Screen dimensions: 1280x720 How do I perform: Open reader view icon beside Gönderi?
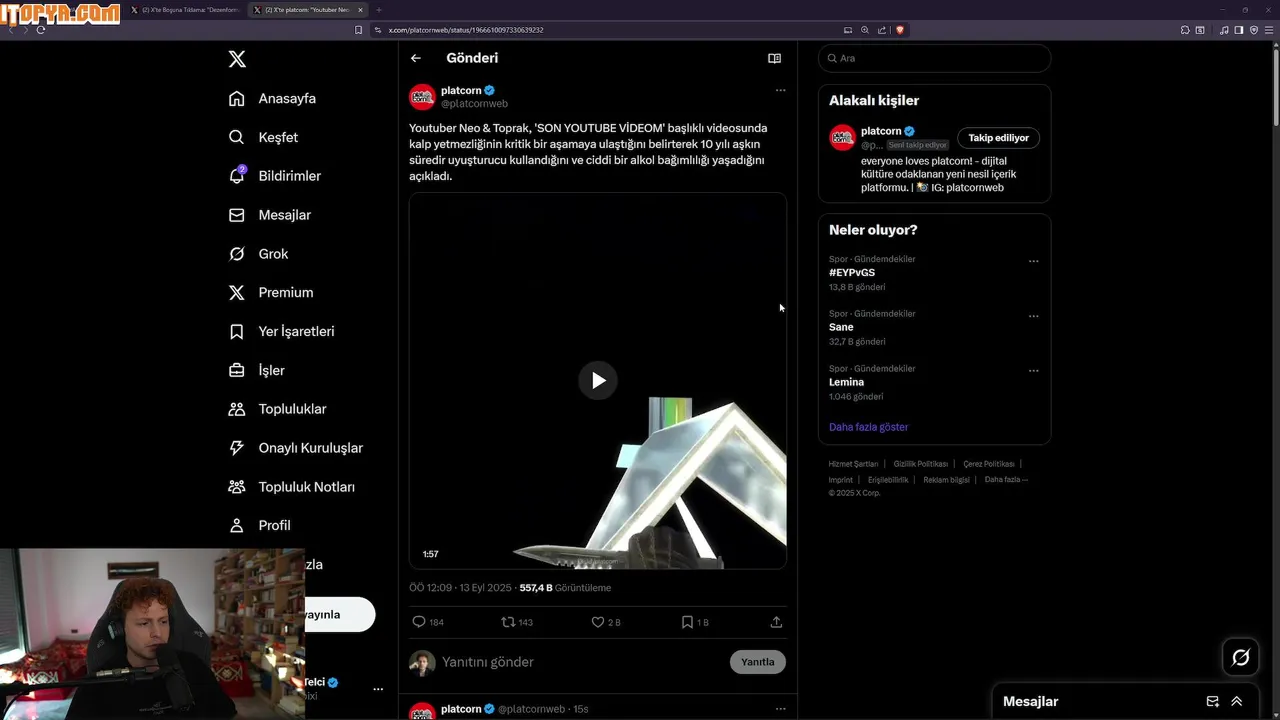(774, 58)
